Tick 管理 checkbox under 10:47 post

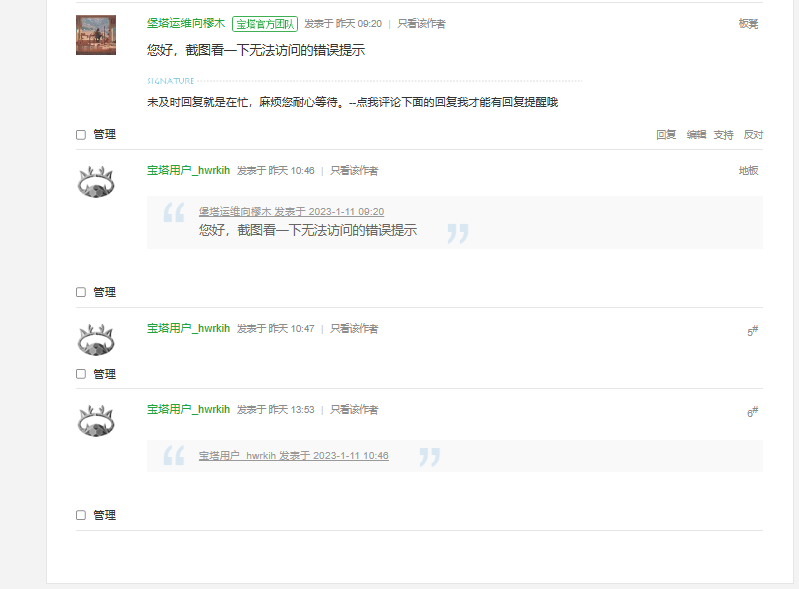point(81,374)
